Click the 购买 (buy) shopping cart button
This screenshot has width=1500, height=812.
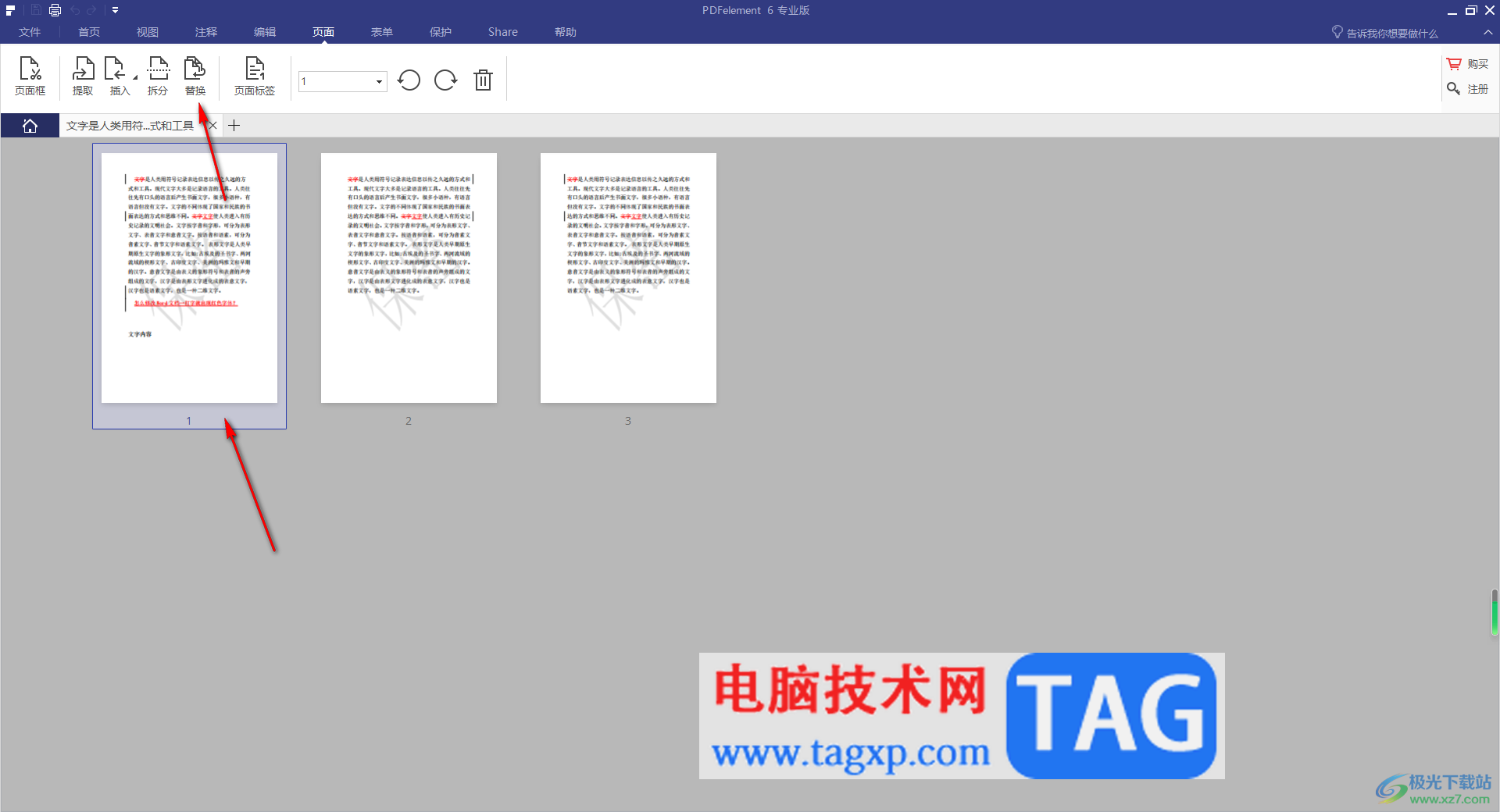[1467, 64]
